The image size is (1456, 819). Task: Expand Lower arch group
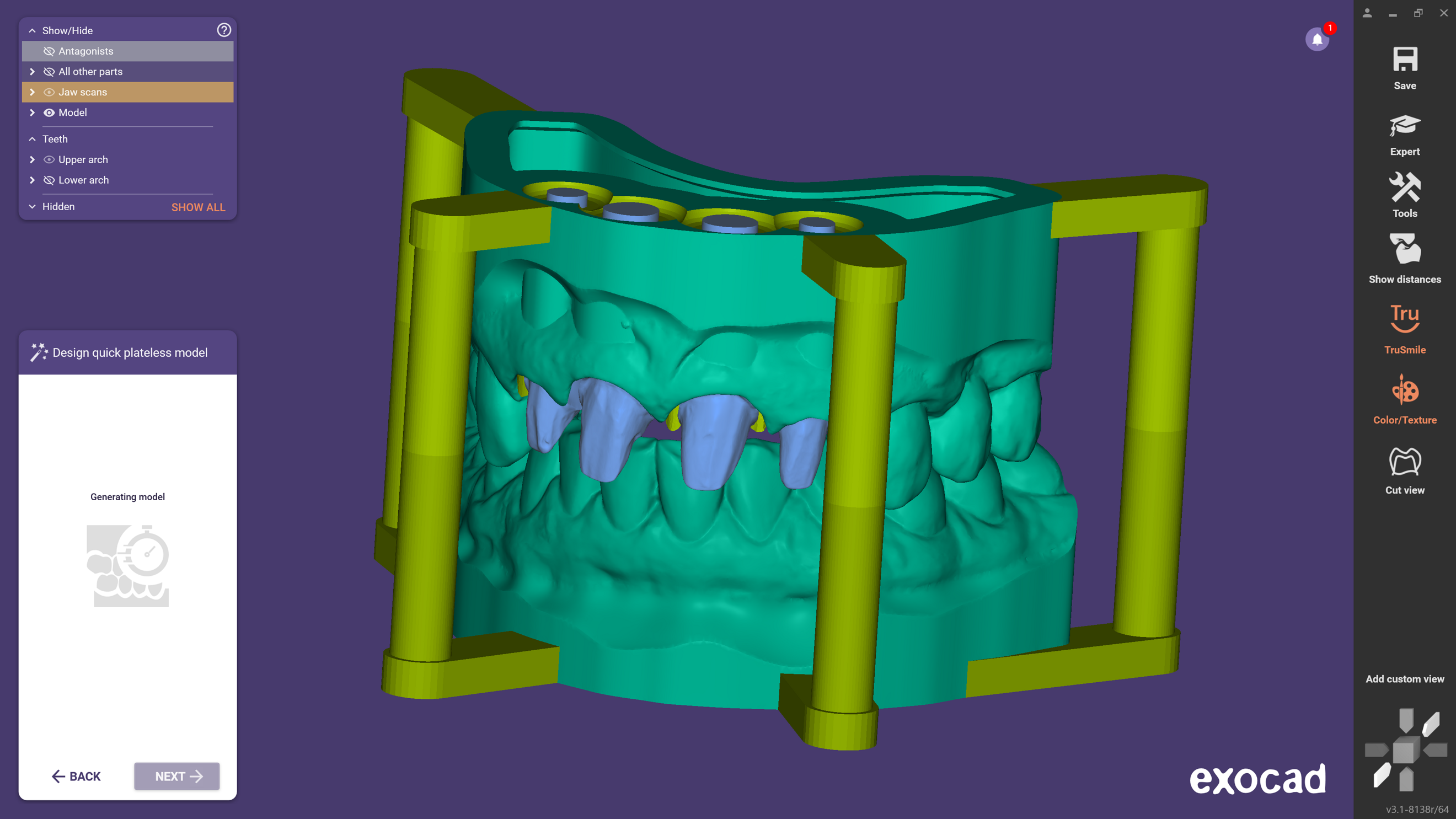click(32, 180)
